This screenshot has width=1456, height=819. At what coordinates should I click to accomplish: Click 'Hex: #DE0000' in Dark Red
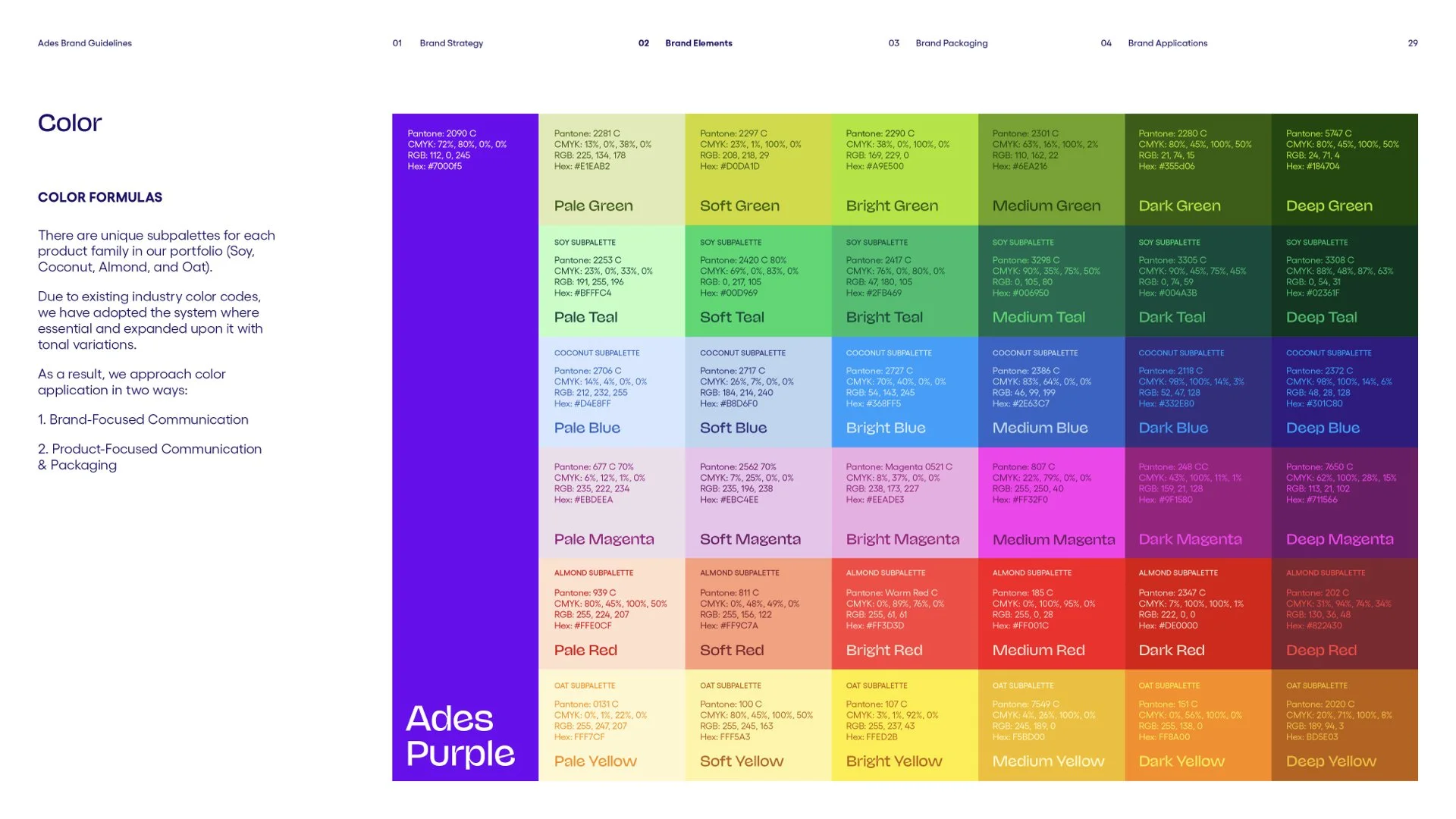[1168, 626]
